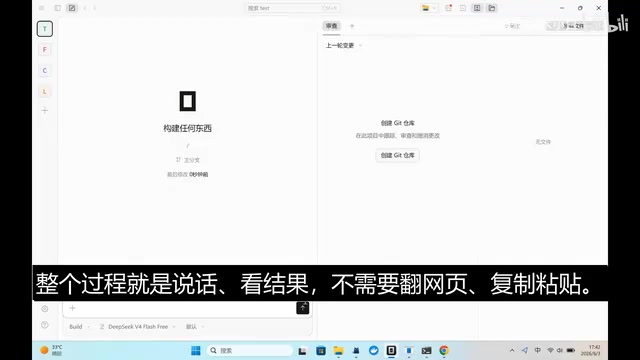Add a new project with the plus icon
The width and height of the screenshot is (640, 360).
(44, 111)
